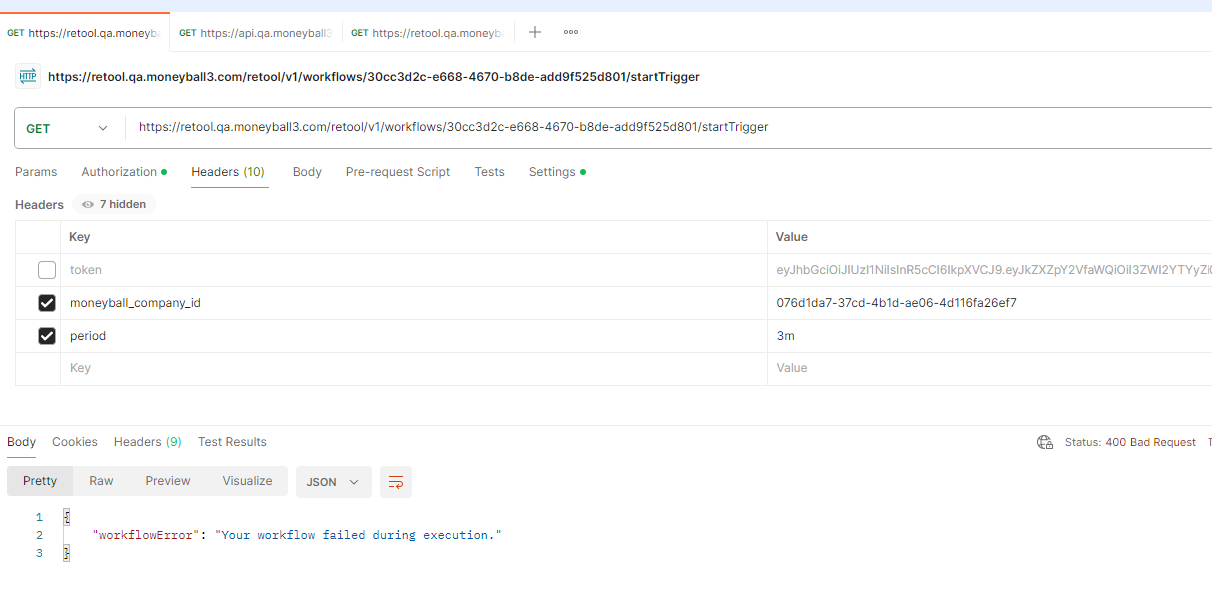Uncheck the moneyball_company_id header

pos(47,303)
